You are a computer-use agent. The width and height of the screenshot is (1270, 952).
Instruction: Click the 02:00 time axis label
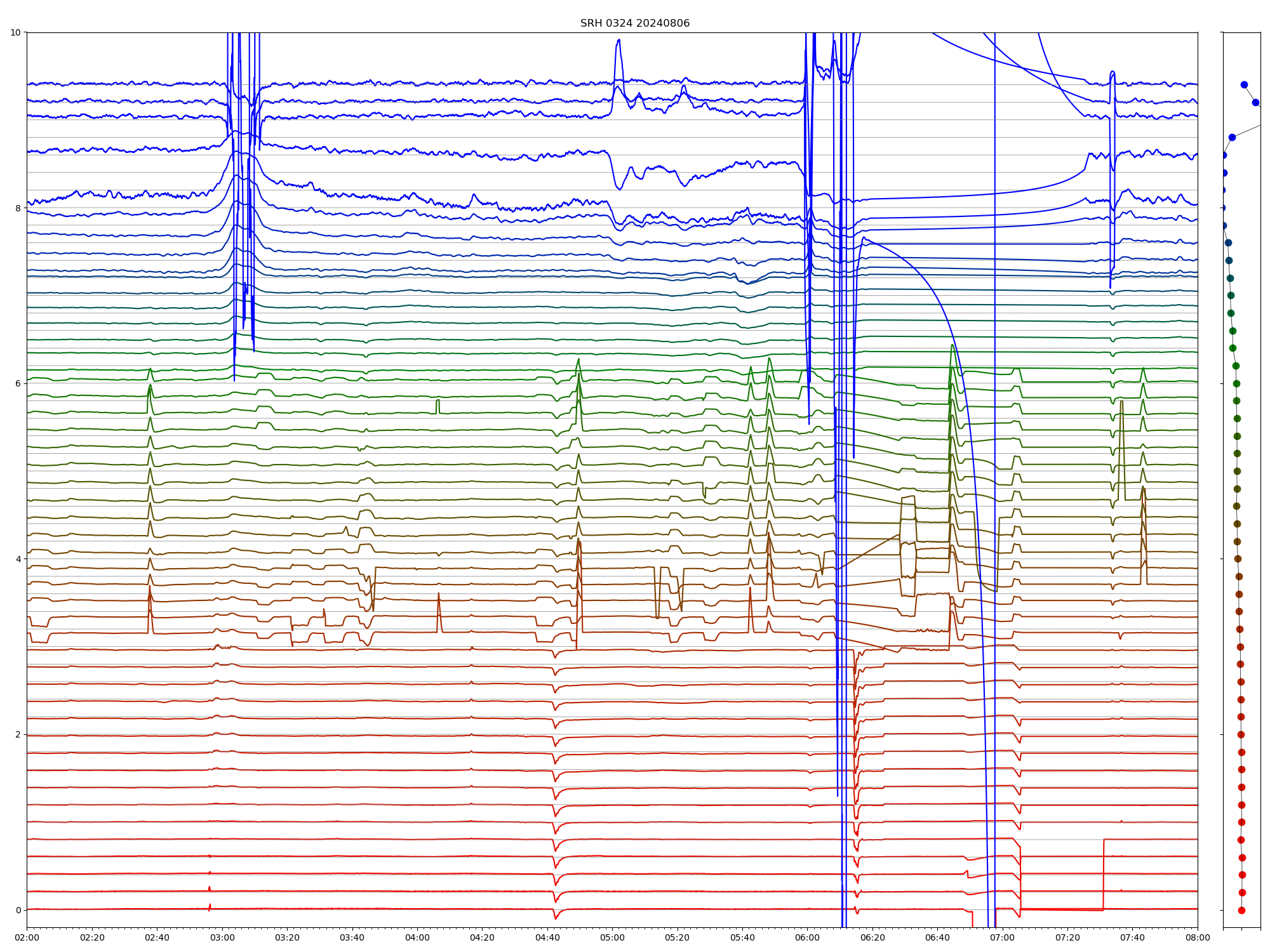[27, 937]
